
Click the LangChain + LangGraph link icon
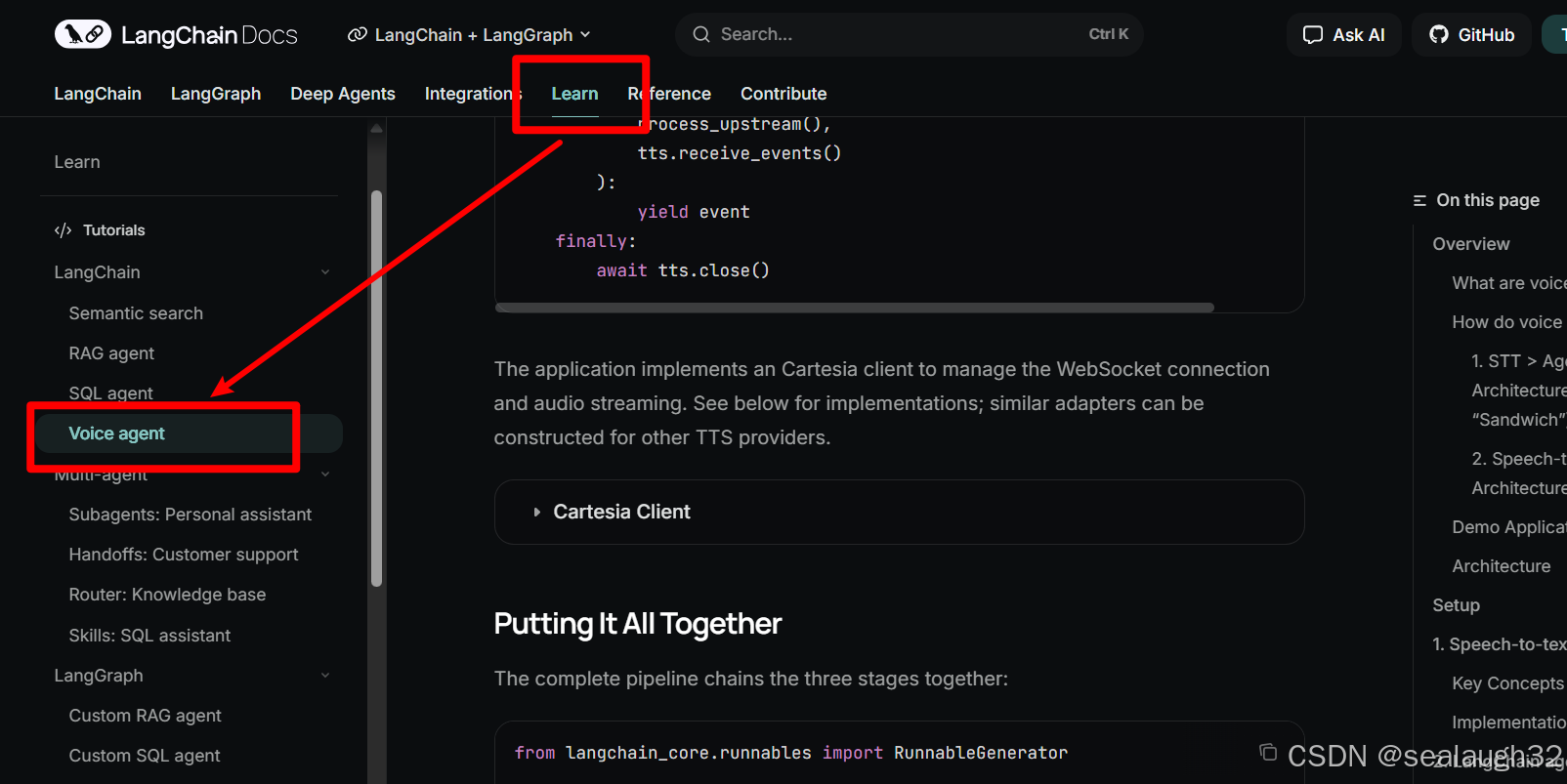(x=358, y=34)
